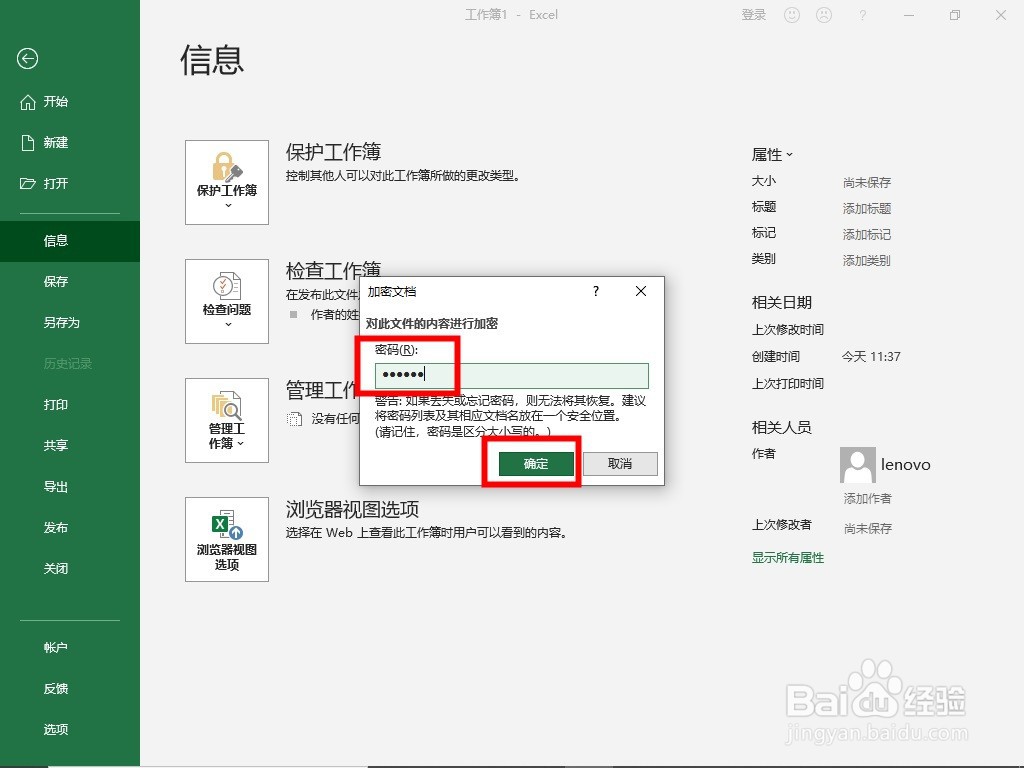Select the 信息 info tab
Viewport: 1024px width, 768px height.
pyautogui.click(x=70, y=241)
